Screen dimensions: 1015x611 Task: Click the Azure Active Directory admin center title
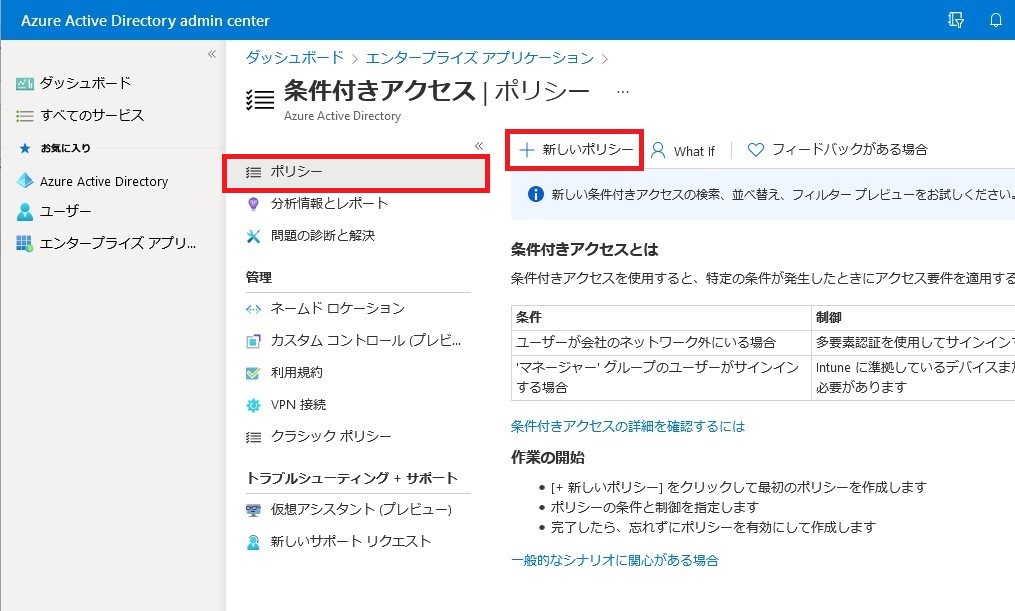point(145,21)
